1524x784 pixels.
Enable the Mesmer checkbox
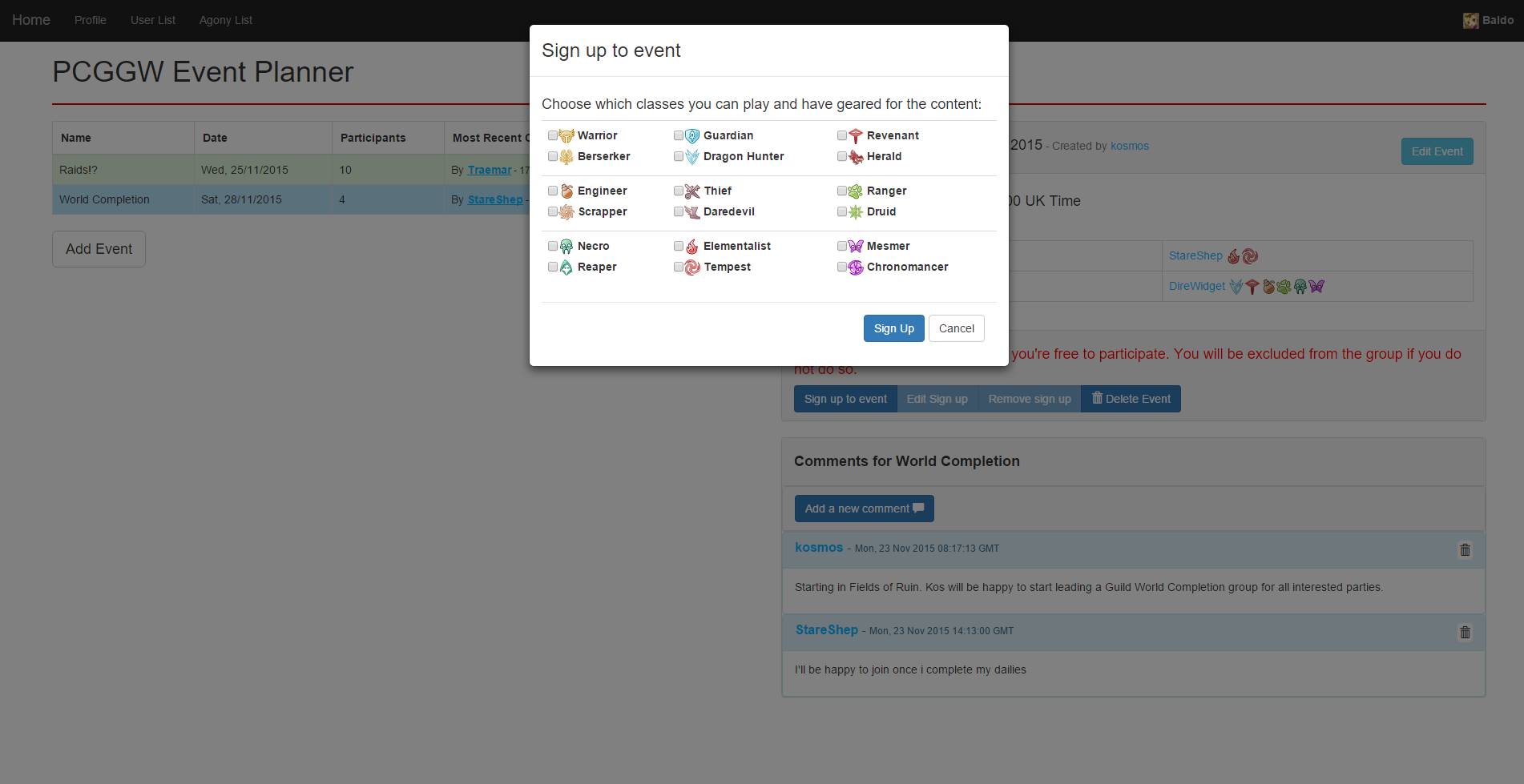pos(842,246)
